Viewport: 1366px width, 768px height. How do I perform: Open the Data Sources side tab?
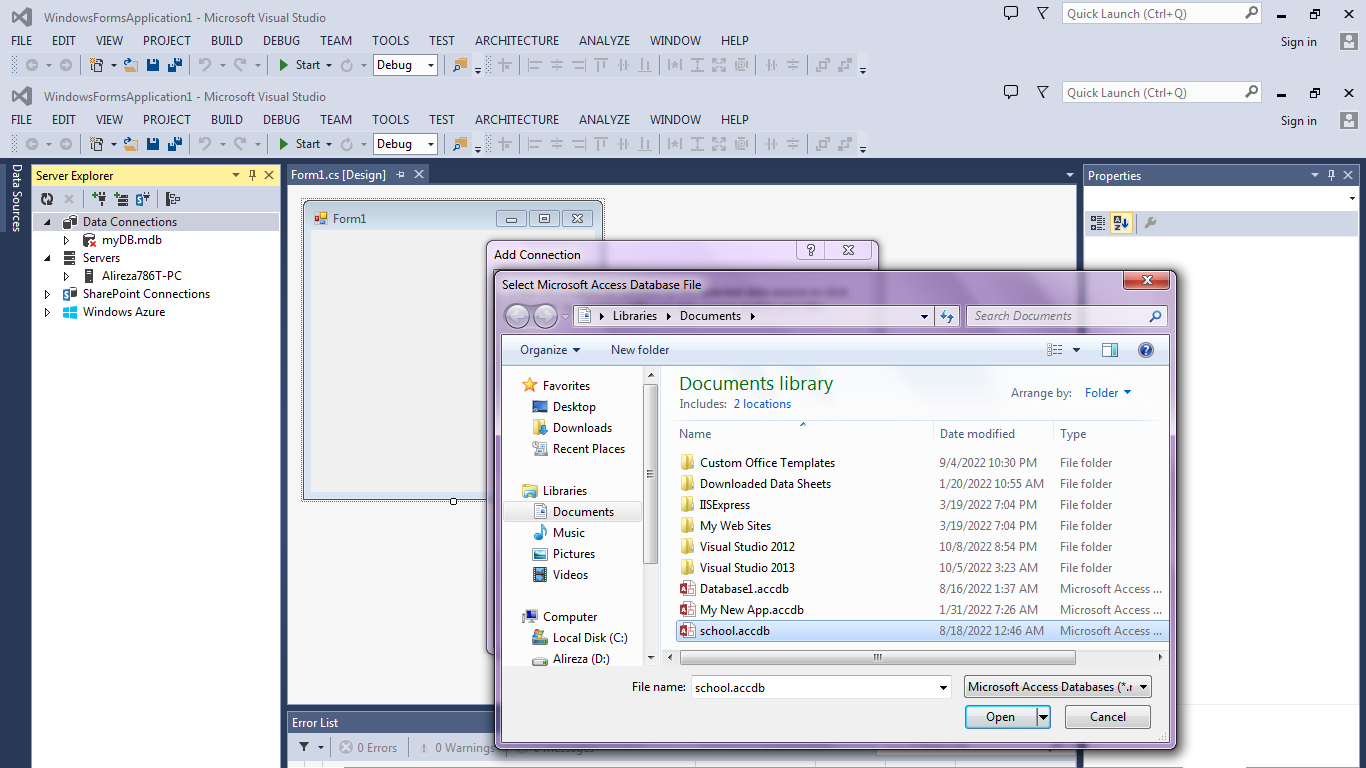(x=16, y=198)
